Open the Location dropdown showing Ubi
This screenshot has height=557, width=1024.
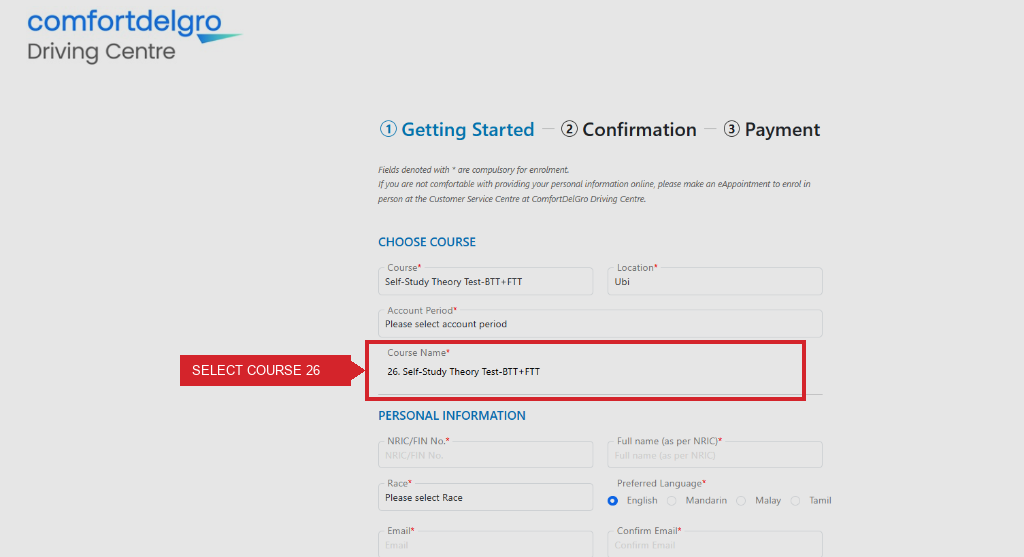tap(714, 281)
